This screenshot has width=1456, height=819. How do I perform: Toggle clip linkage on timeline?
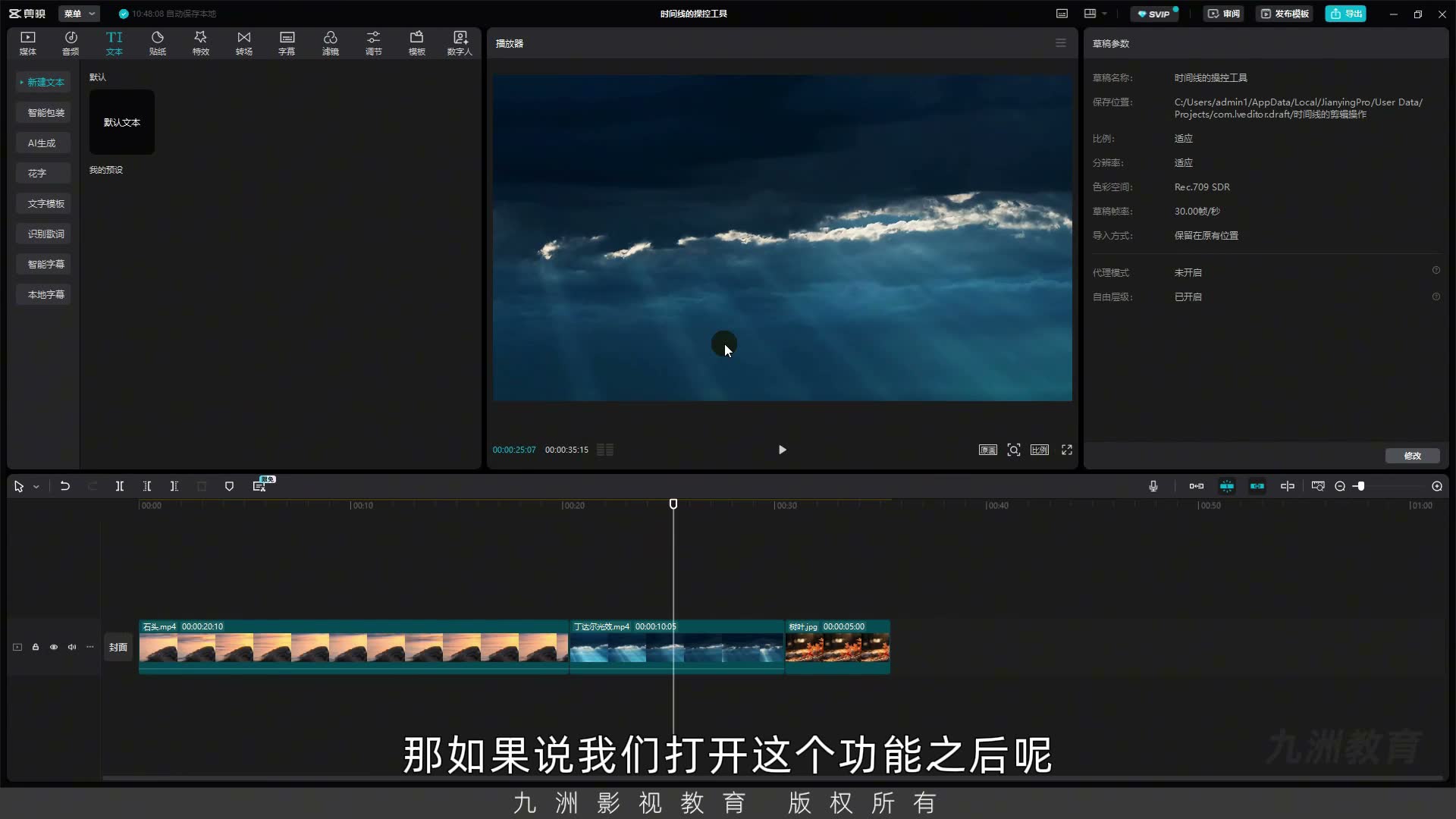click(1257, 486)
